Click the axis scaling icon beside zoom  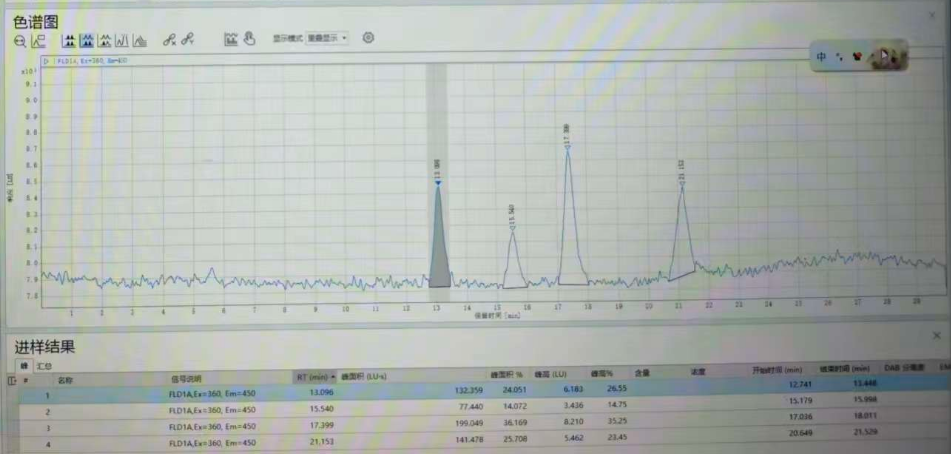click(38, 40)
